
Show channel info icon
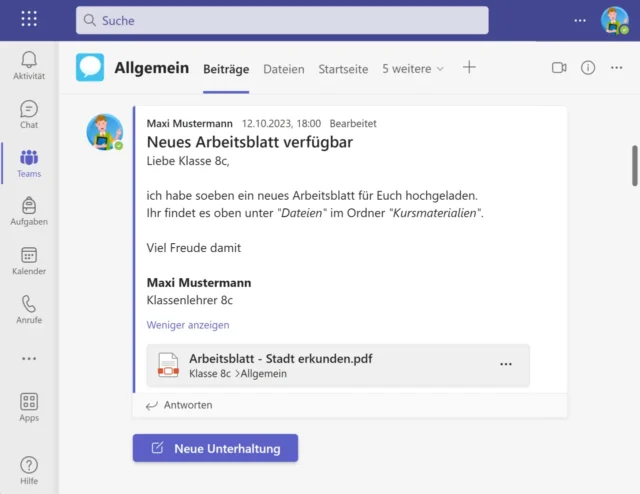point(588,68)
